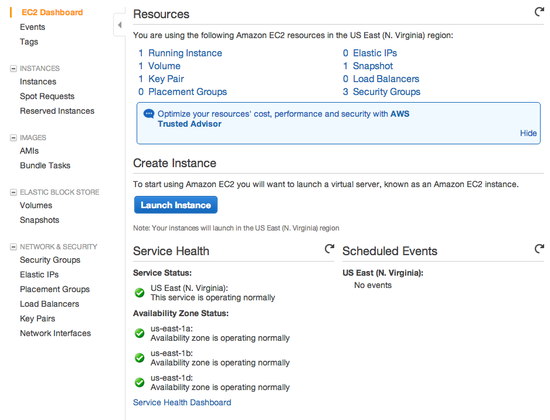Go to Instances in the sidebar
550x420 pixels.
pyautogui.click(x=38, y=82)
